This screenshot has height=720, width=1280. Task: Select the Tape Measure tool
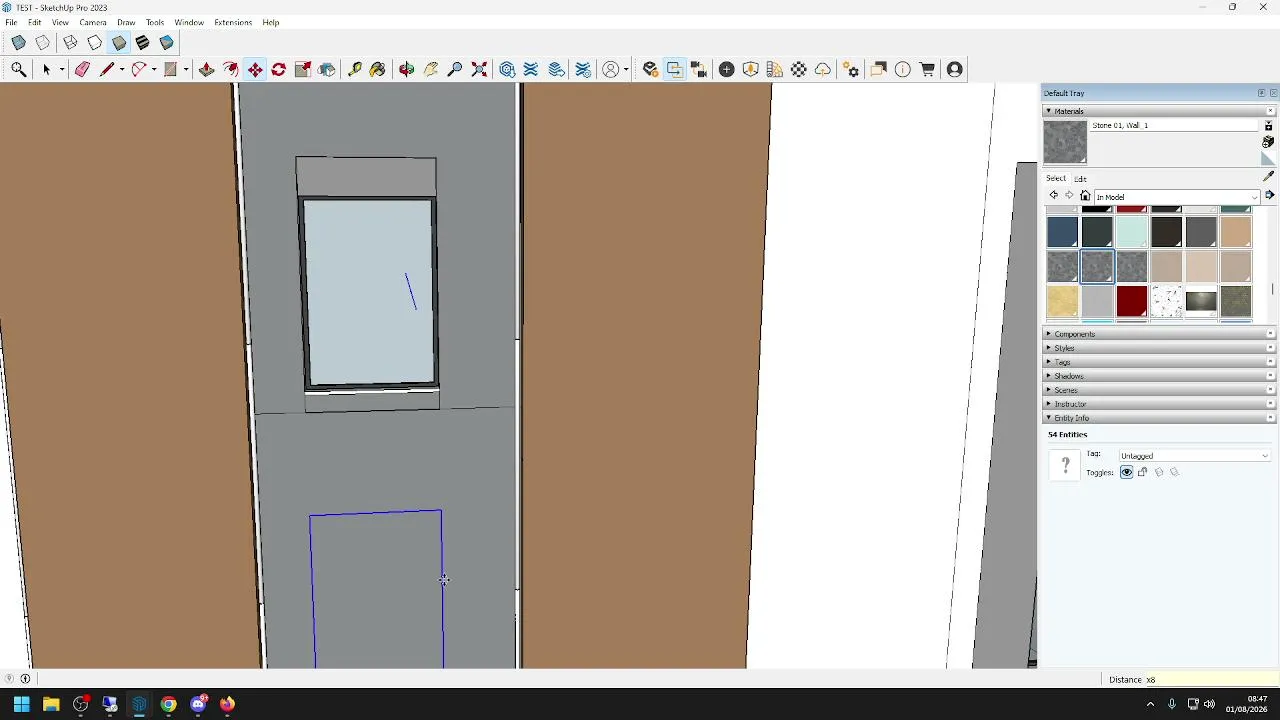(355, 69)
